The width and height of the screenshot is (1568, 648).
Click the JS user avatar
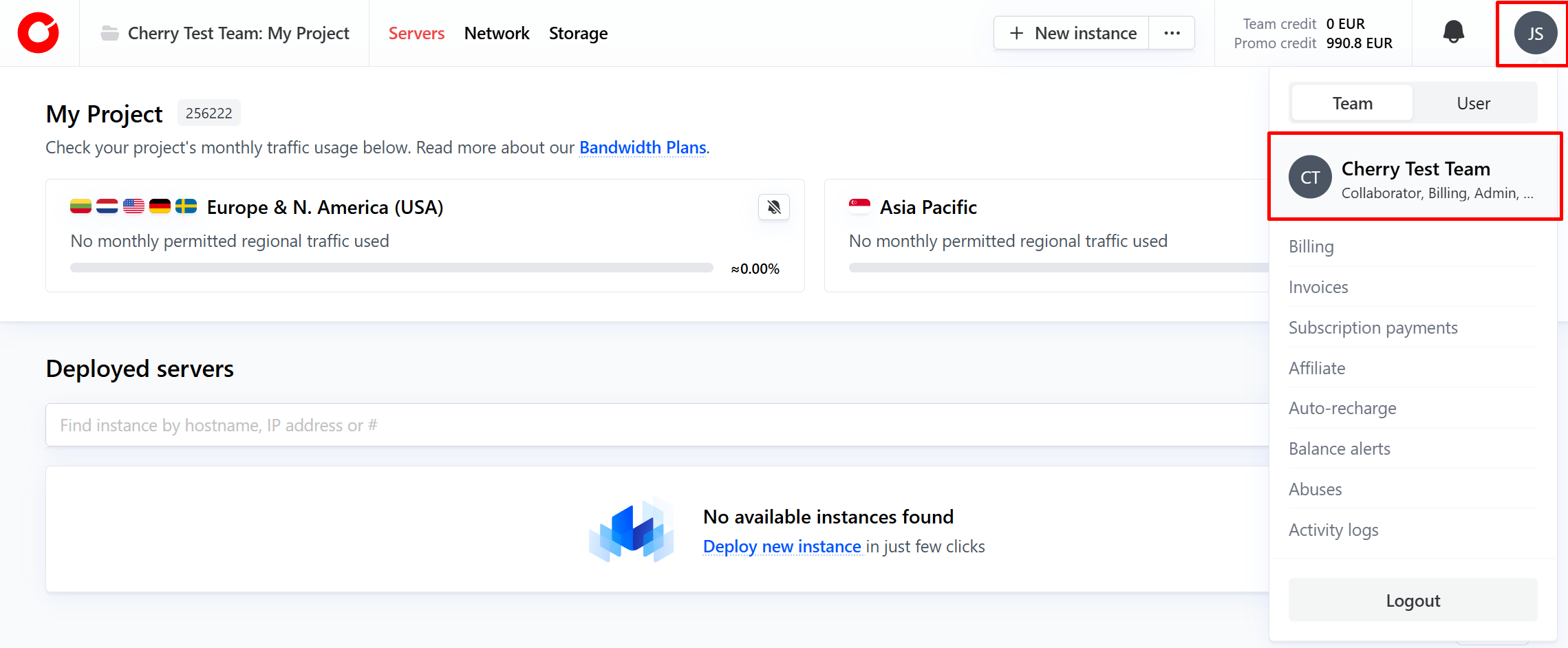(x=1535, y=33)
